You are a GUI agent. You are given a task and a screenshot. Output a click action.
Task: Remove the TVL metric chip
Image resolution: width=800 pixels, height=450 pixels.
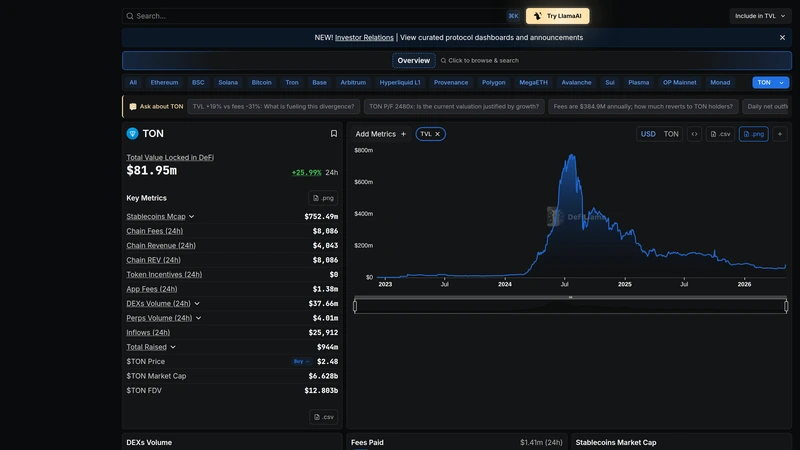437,134
